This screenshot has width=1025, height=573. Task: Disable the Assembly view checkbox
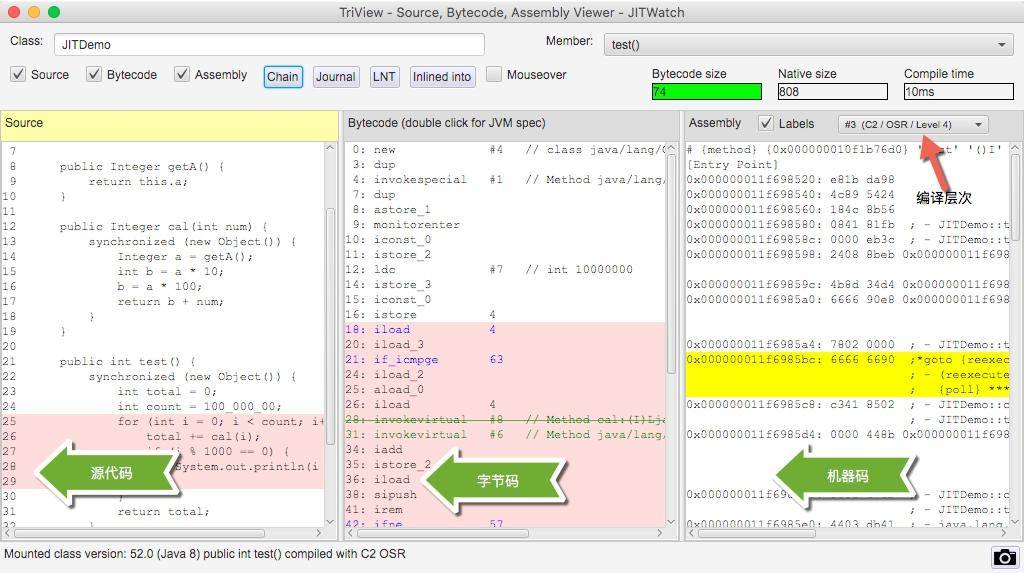pyautogui.click(x=182, y=75)
